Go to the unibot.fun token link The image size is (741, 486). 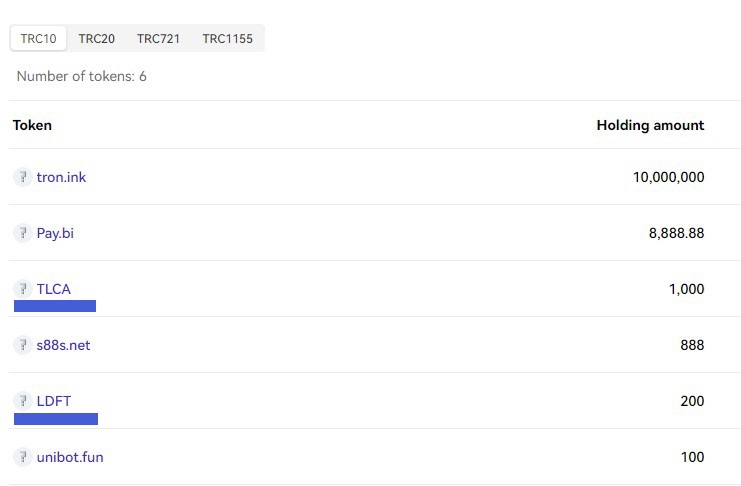[70, 457]
